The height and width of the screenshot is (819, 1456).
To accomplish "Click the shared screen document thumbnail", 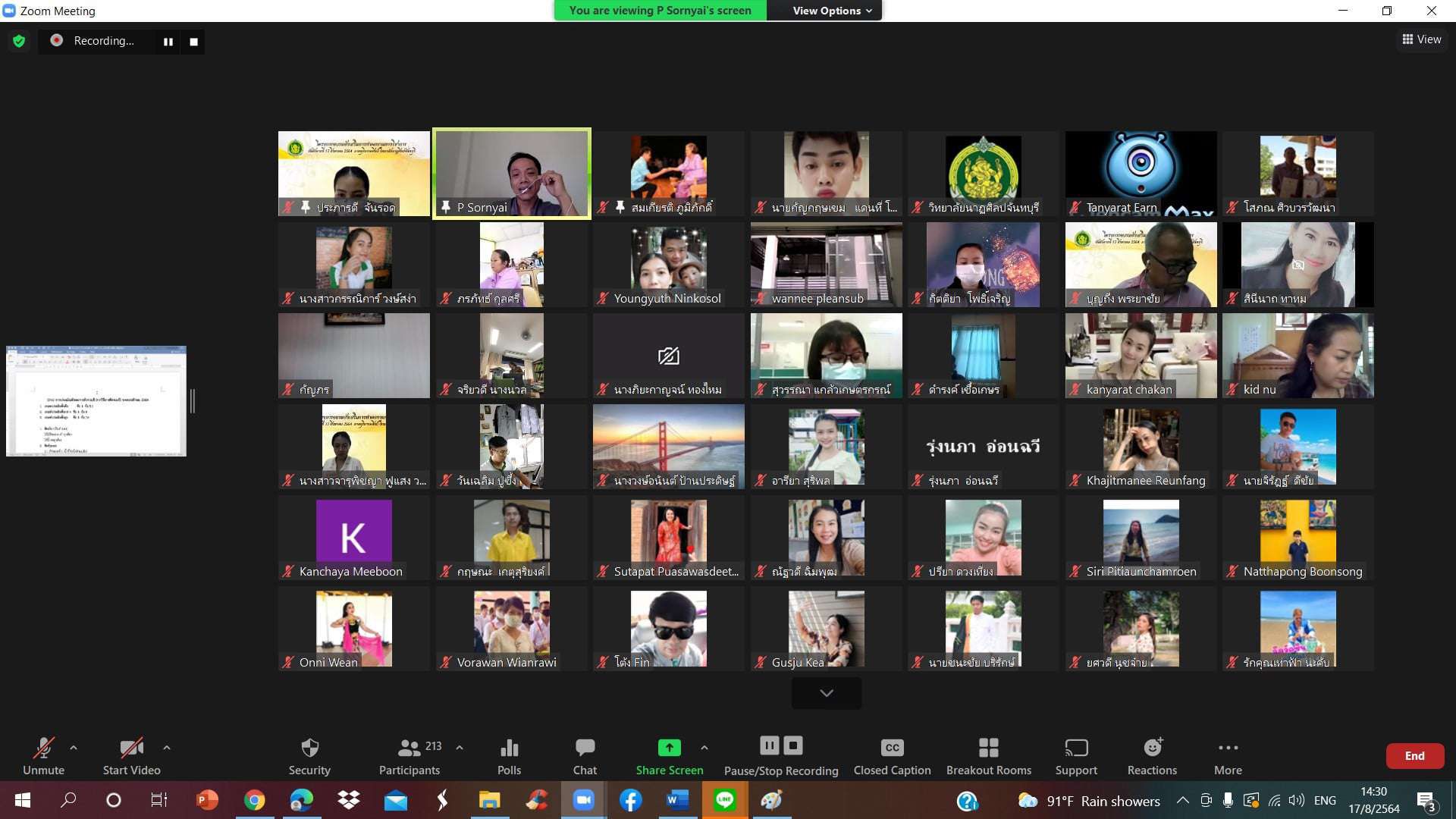I will 96,400.
